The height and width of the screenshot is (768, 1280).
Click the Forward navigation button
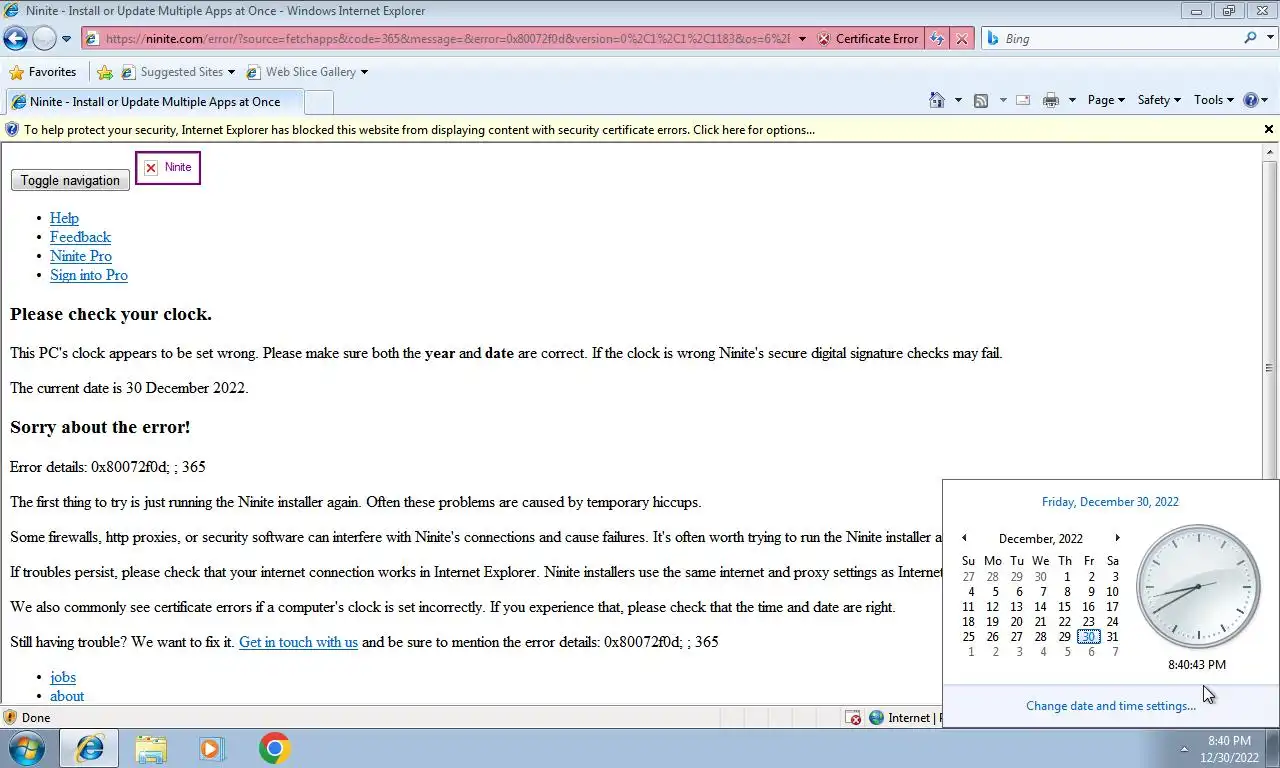tap(44, 39)
